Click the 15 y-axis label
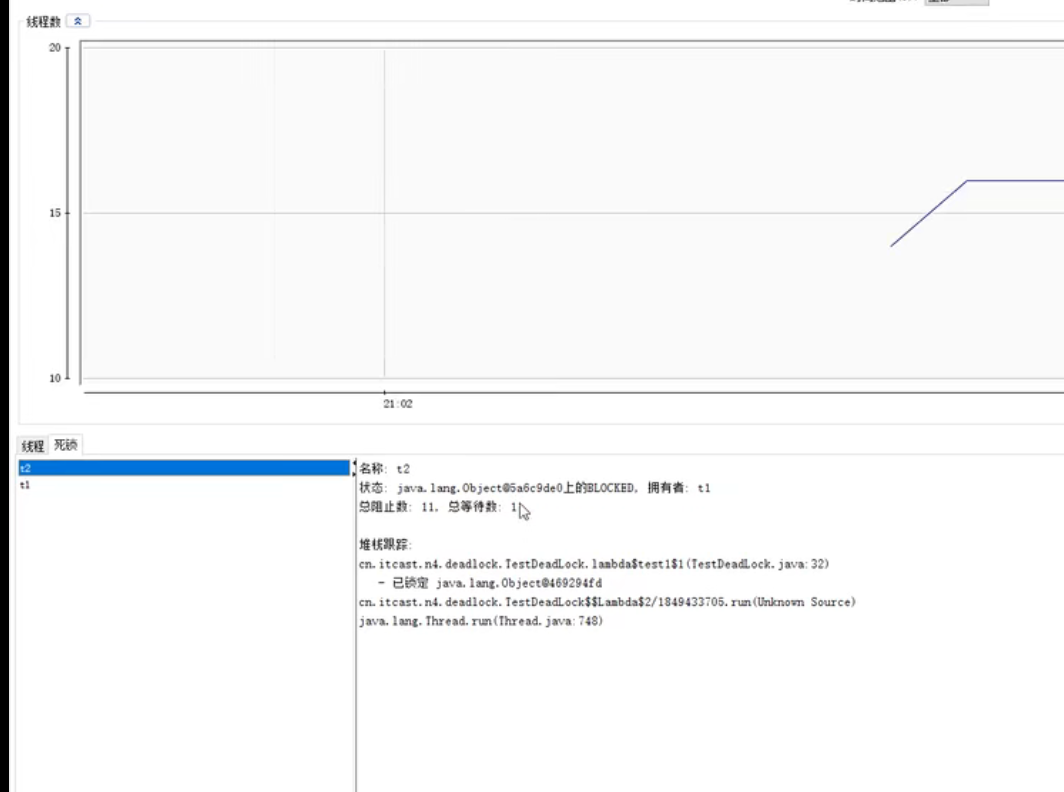The width and height of the screenshot is (1064, 792). (x=55, y=213)
